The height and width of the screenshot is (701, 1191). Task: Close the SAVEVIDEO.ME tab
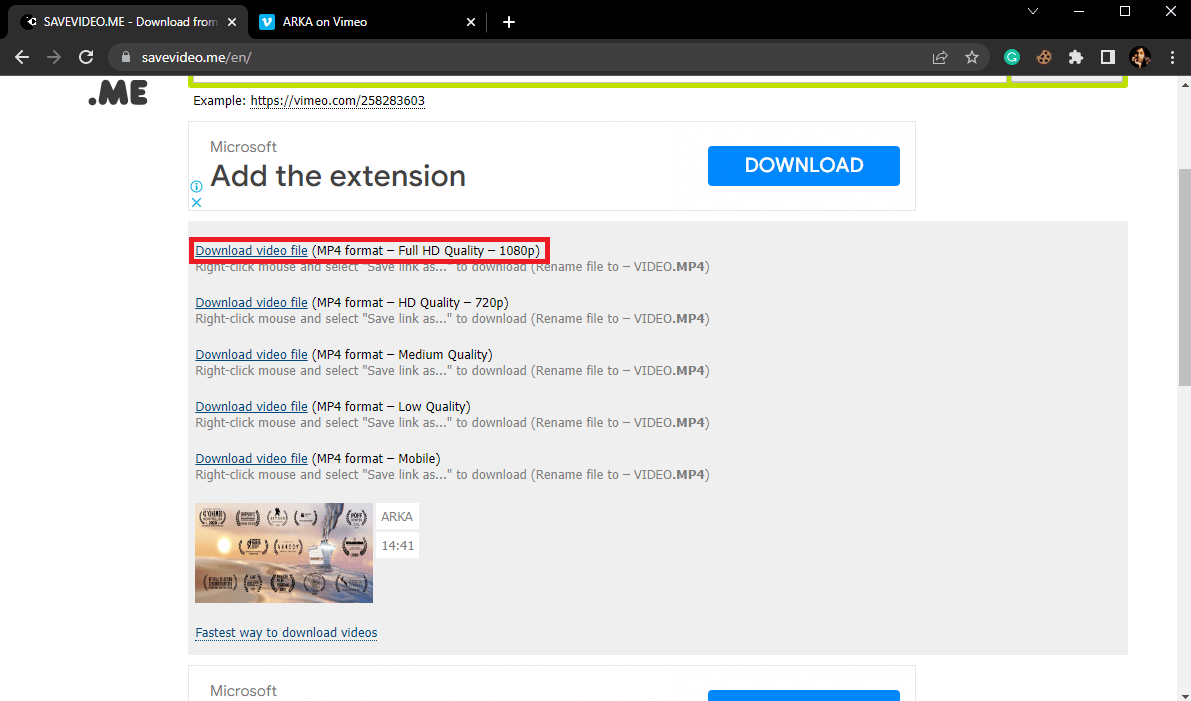pyautogui.click(x=232, y=22)
